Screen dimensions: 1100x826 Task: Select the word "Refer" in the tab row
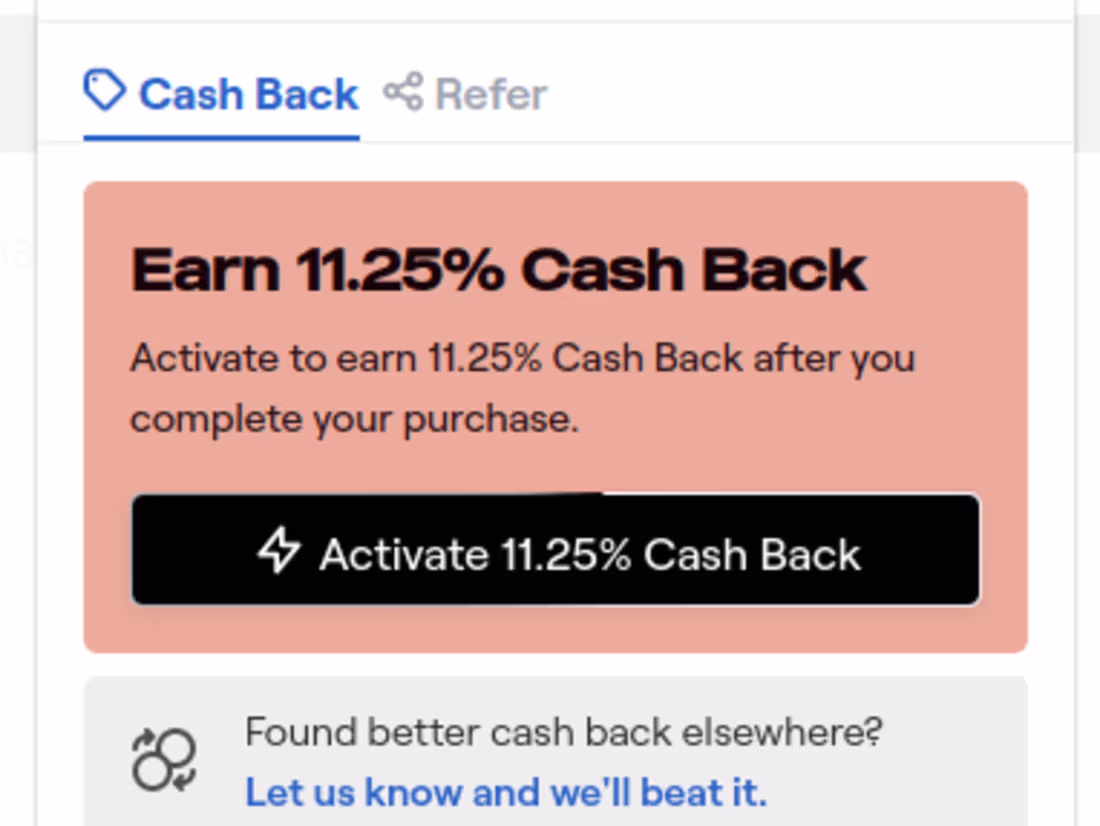click(x=491, y=95)
